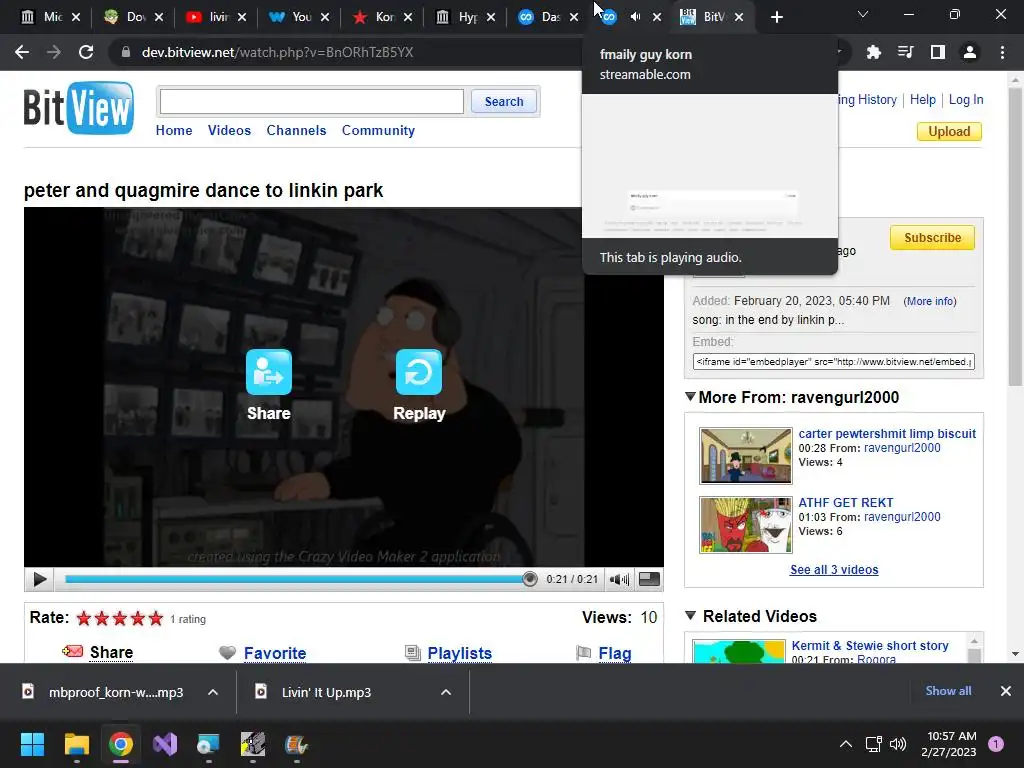This screenshot has height=768, width=1024.
Task: Go back with the browser back arrow
Action: click(x=22, y=52)
